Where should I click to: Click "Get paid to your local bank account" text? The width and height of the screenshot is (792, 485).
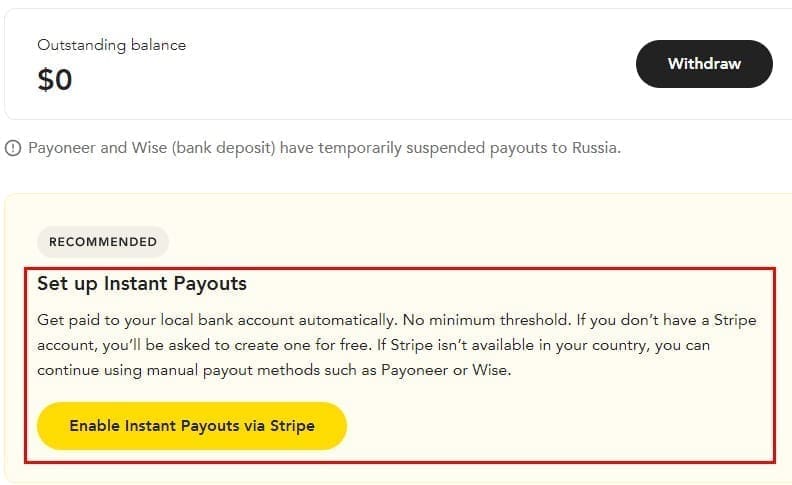coord(166,320)
